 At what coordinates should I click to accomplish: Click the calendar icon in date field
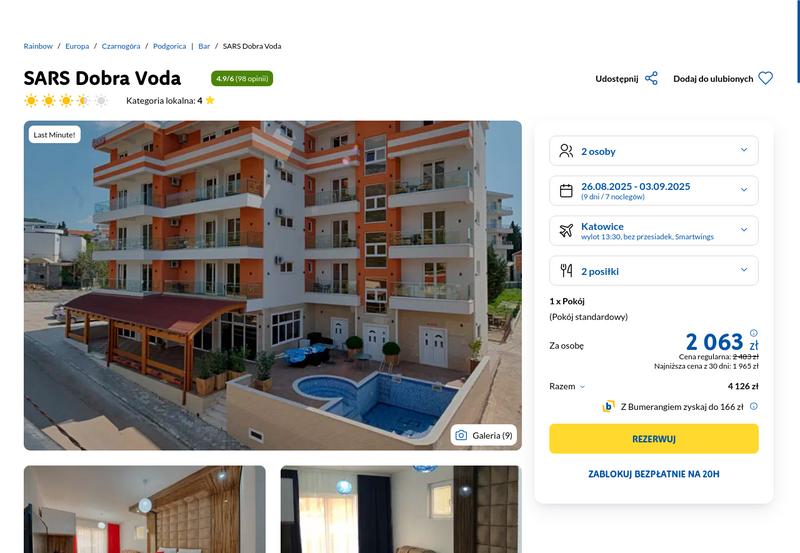tap(566, 191)
